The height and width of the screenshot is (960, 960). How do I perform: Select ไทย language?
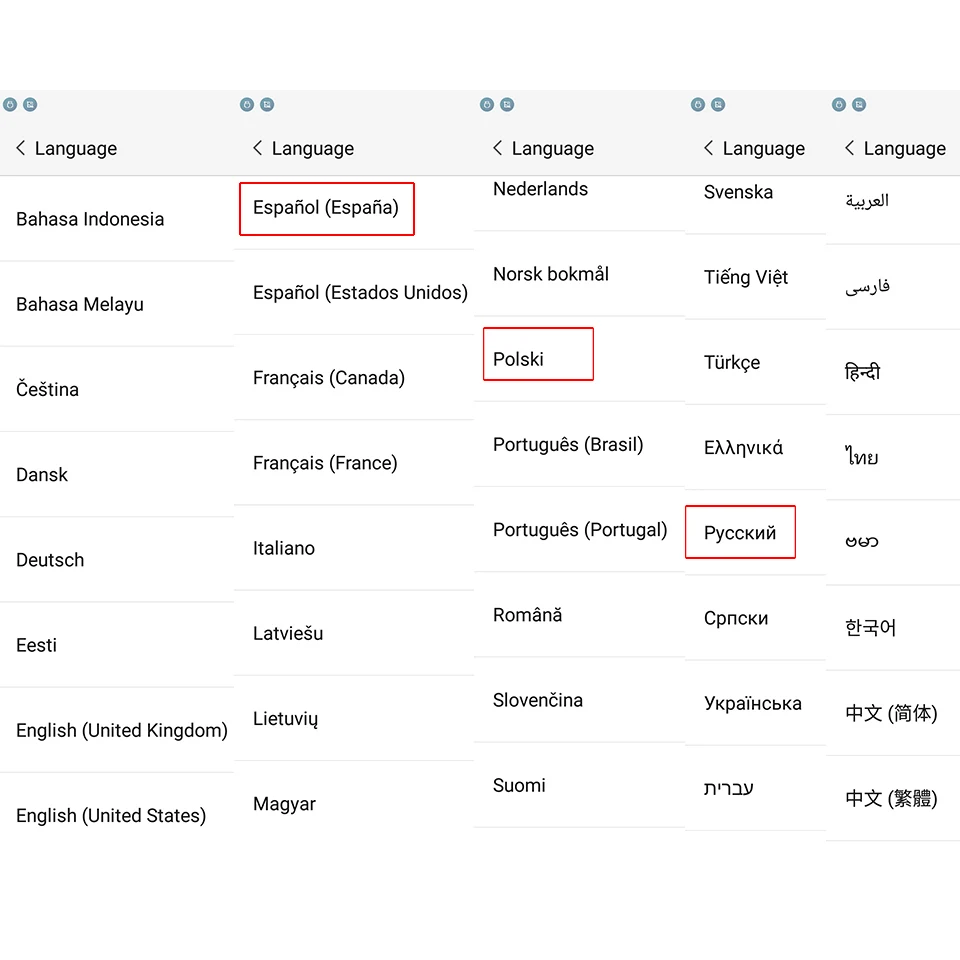(x=893, y=457)
